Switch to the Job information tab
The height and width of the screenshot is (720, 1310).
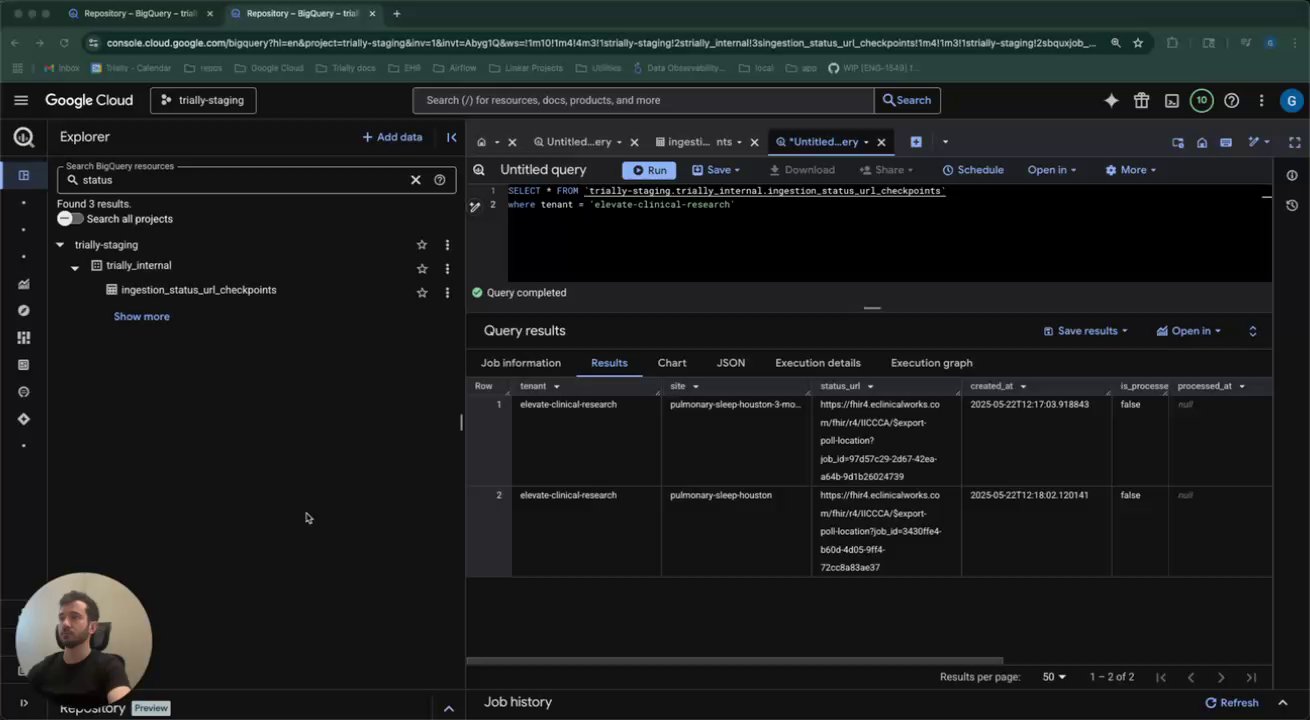point(521,363)
